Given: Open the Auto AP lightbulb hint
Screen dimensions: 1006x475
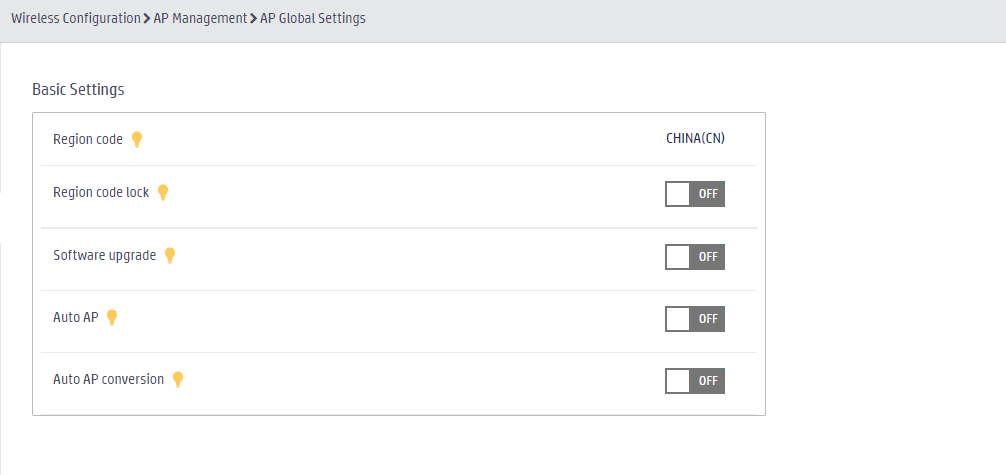Looking at the screenshot, I should pos(112,317).
